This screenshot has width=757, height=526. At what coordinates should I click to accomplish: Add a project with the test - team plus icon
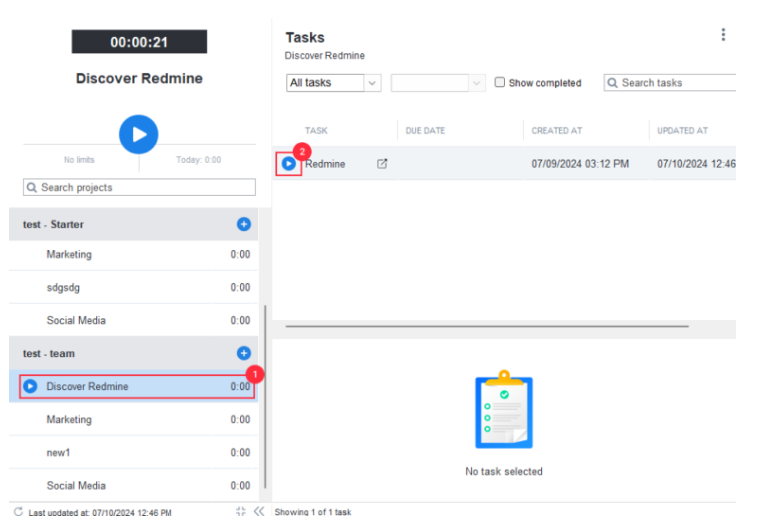243,353
